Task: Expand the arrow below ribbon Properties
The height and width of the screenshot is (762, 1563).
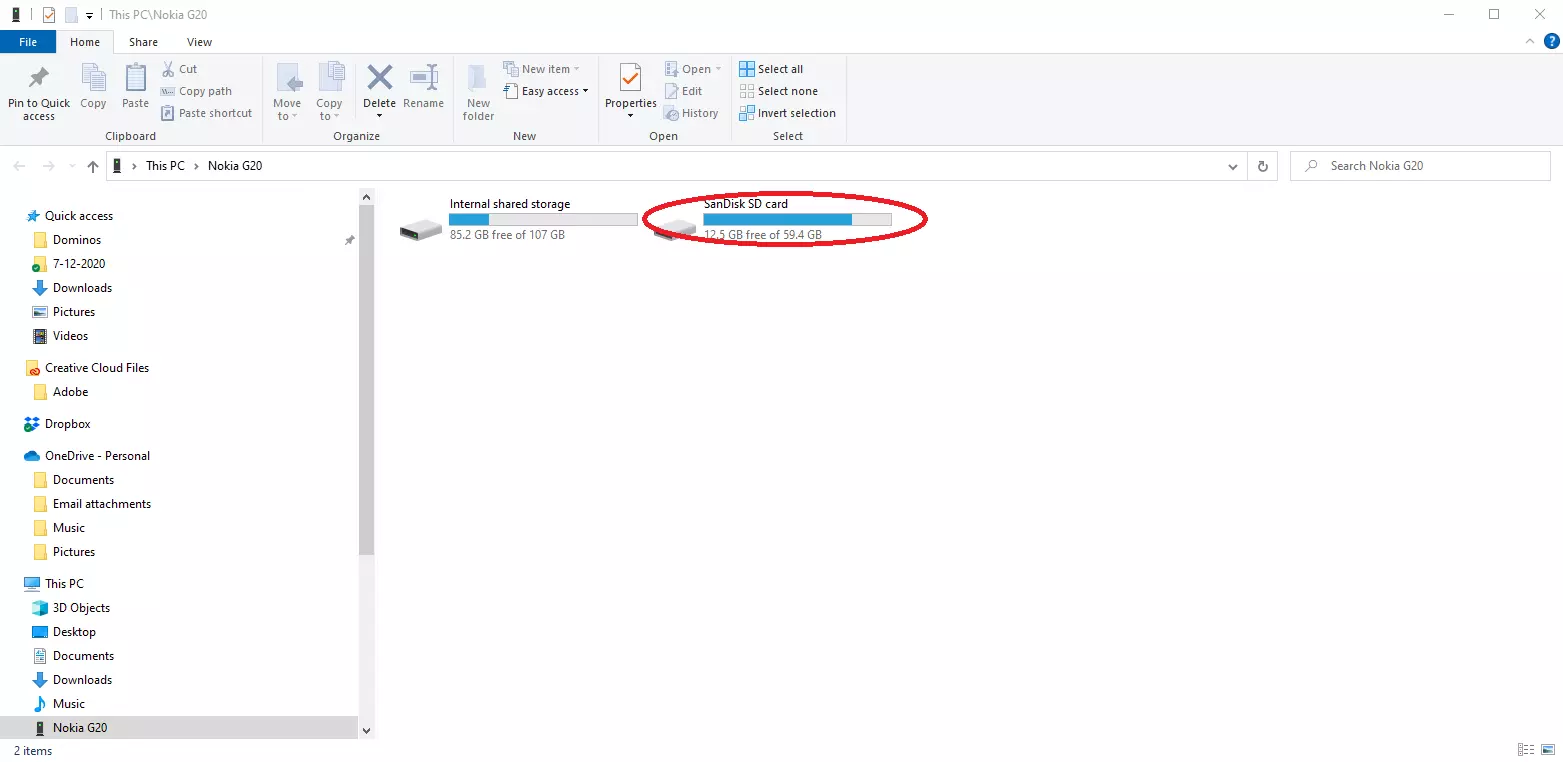Action: pyautogui.click(x=630, y=116)
